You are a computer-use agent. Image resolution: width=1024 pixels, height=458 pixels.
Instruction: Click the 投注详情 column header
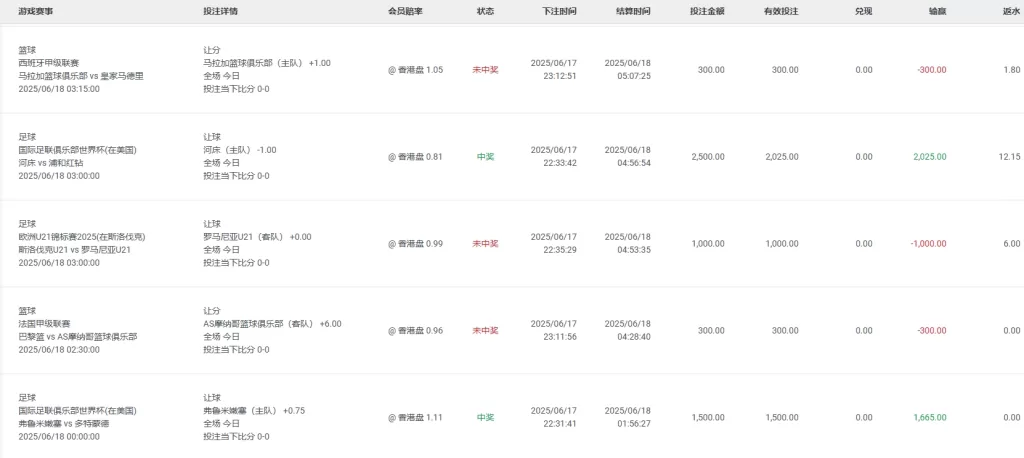[x=220, y=12]
